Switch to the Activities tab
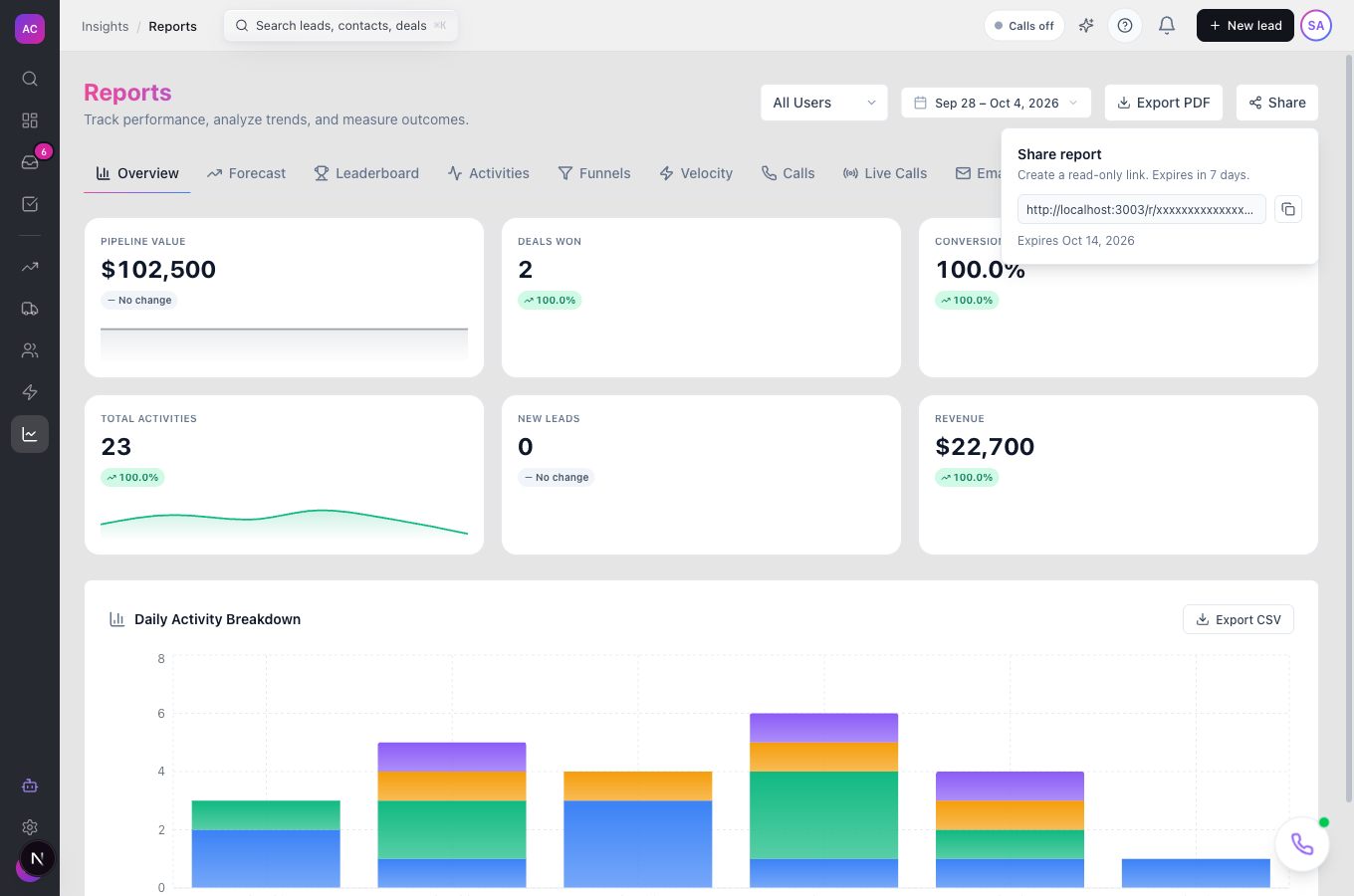This screenshot has height=896, width=1354. 488,173
